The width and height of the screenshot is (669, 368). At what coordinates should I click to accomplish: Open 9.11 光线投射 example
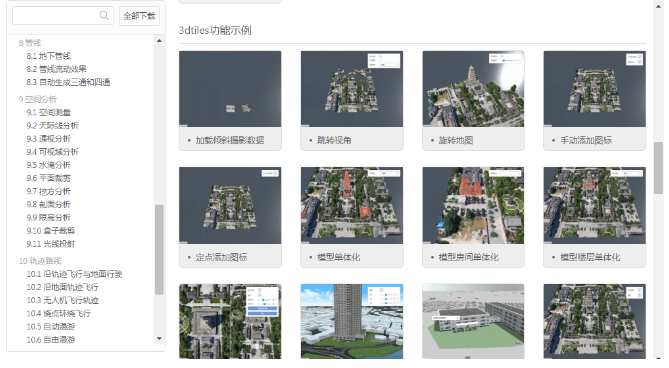coord(50,244)
